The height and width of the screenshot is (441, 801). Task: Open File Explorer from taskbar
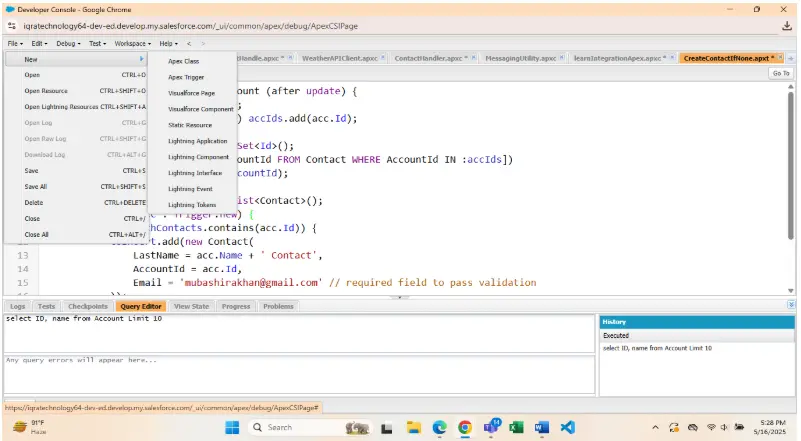[413, 427]
